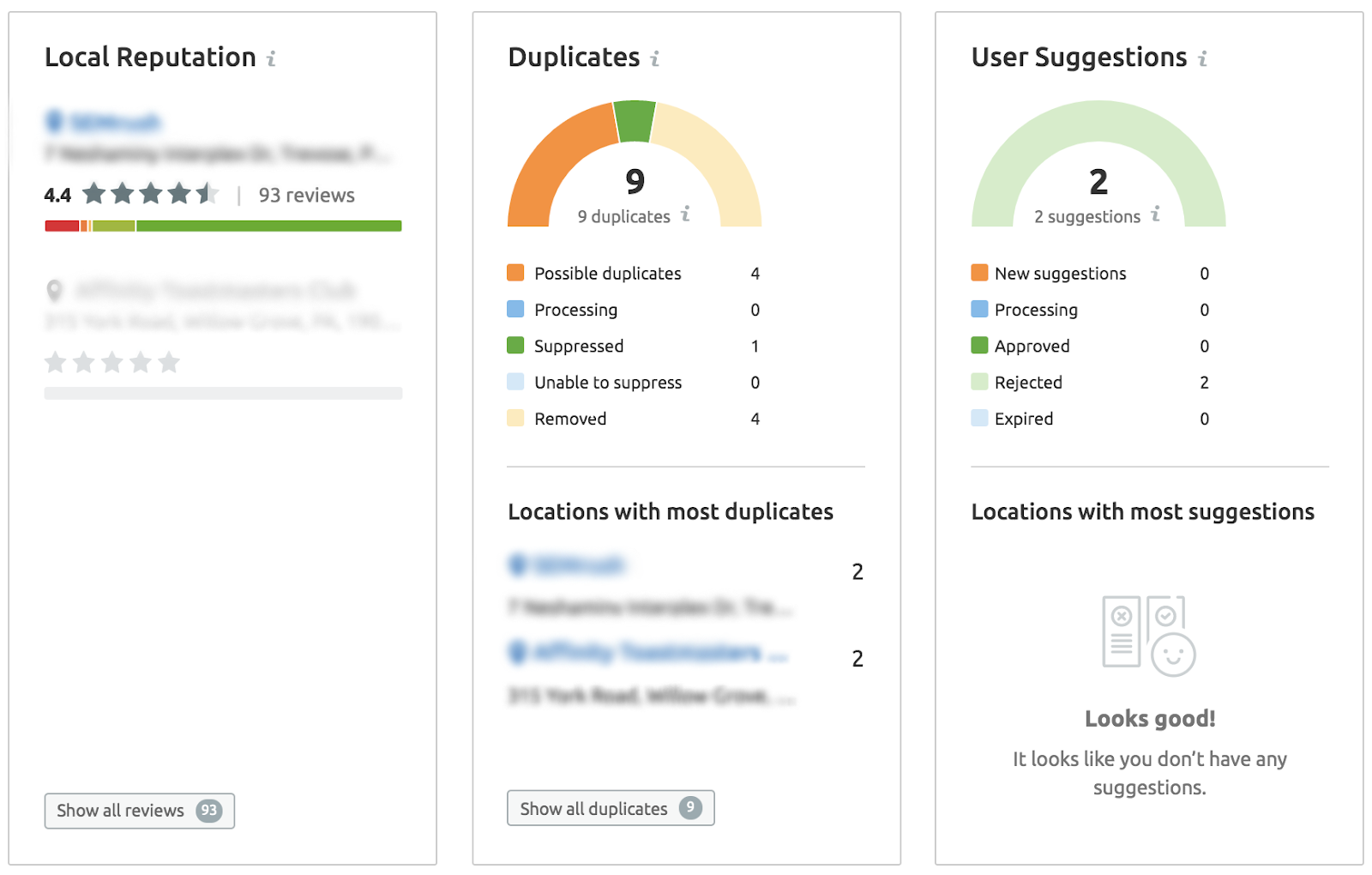Viewport: 1372px width, 875px height.
Task: Click info icon next to Duplicates title
Action: (x=655, y=58)
